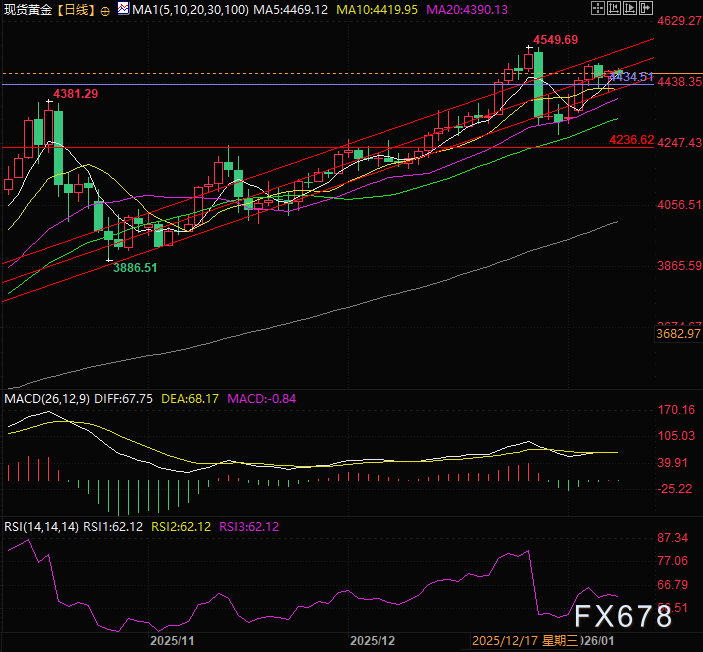Click the DIFF:67.75 reading label
703x652 pixels.
[x=125, y=398]
